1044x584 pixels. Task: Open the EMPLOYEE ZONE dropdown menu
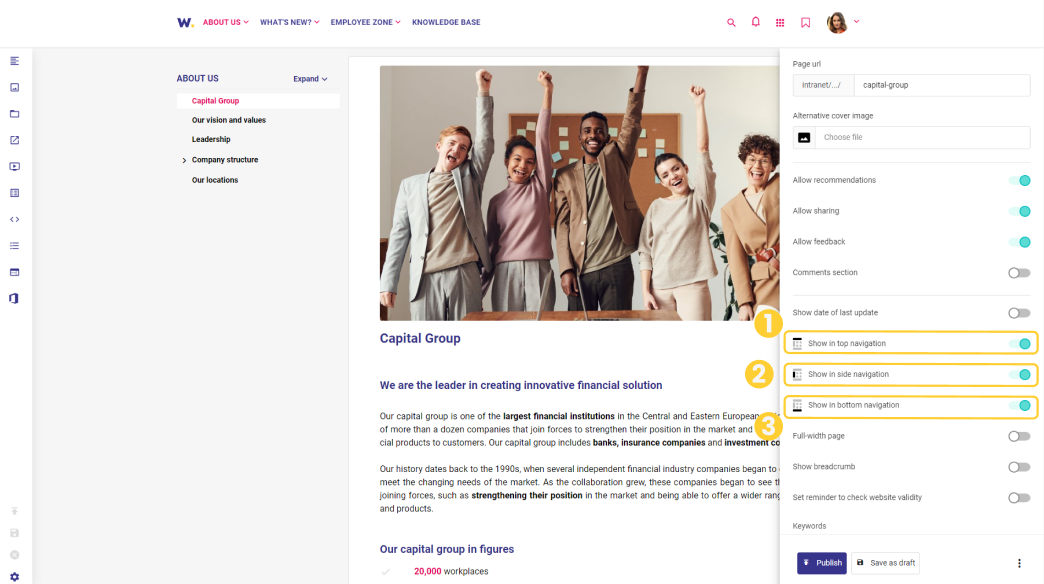click(366, 22)
